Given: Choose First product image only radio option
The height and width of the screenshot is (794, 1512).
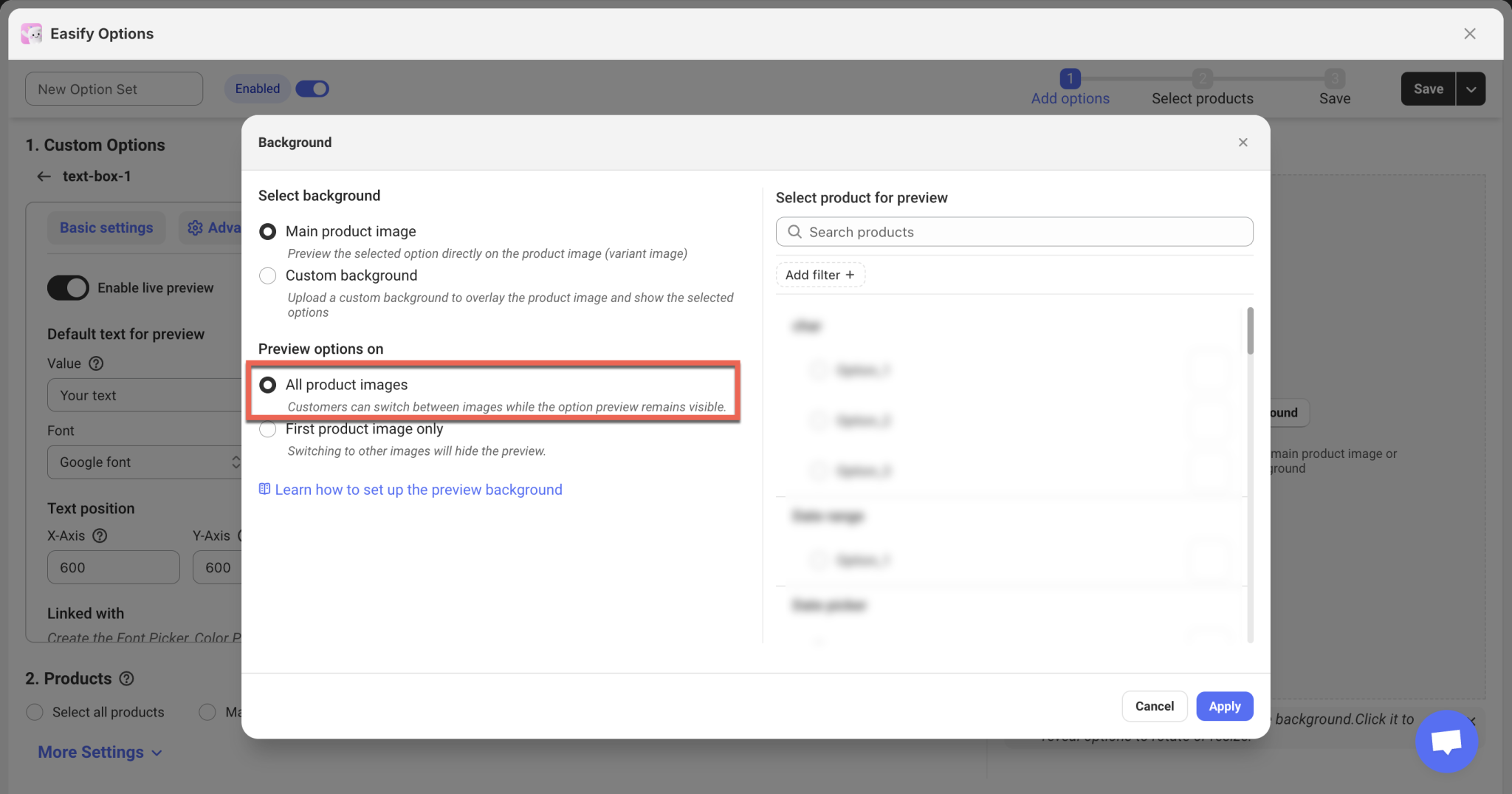Looking at the screenshot, I should click(267, 429).
